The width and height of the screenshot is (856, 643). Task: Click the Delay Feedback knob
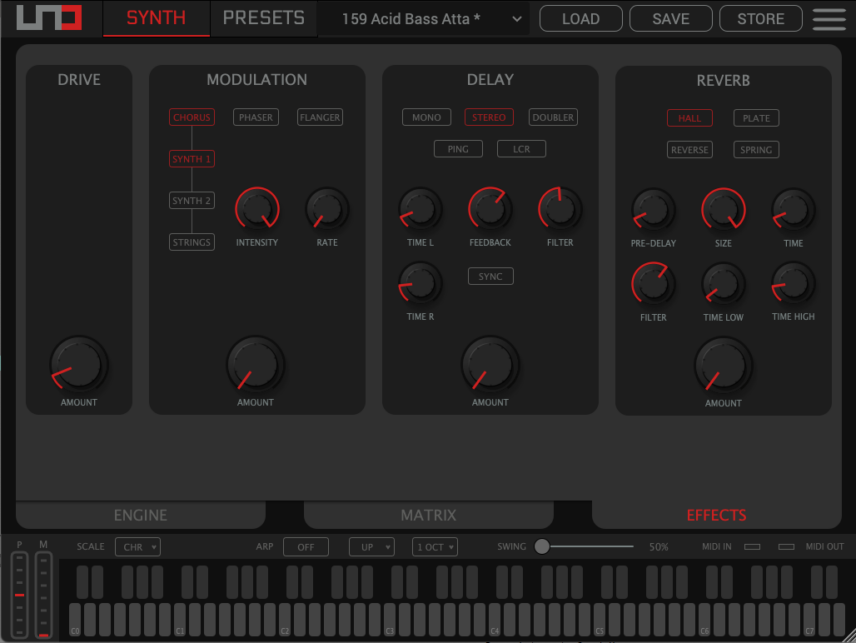490,209
